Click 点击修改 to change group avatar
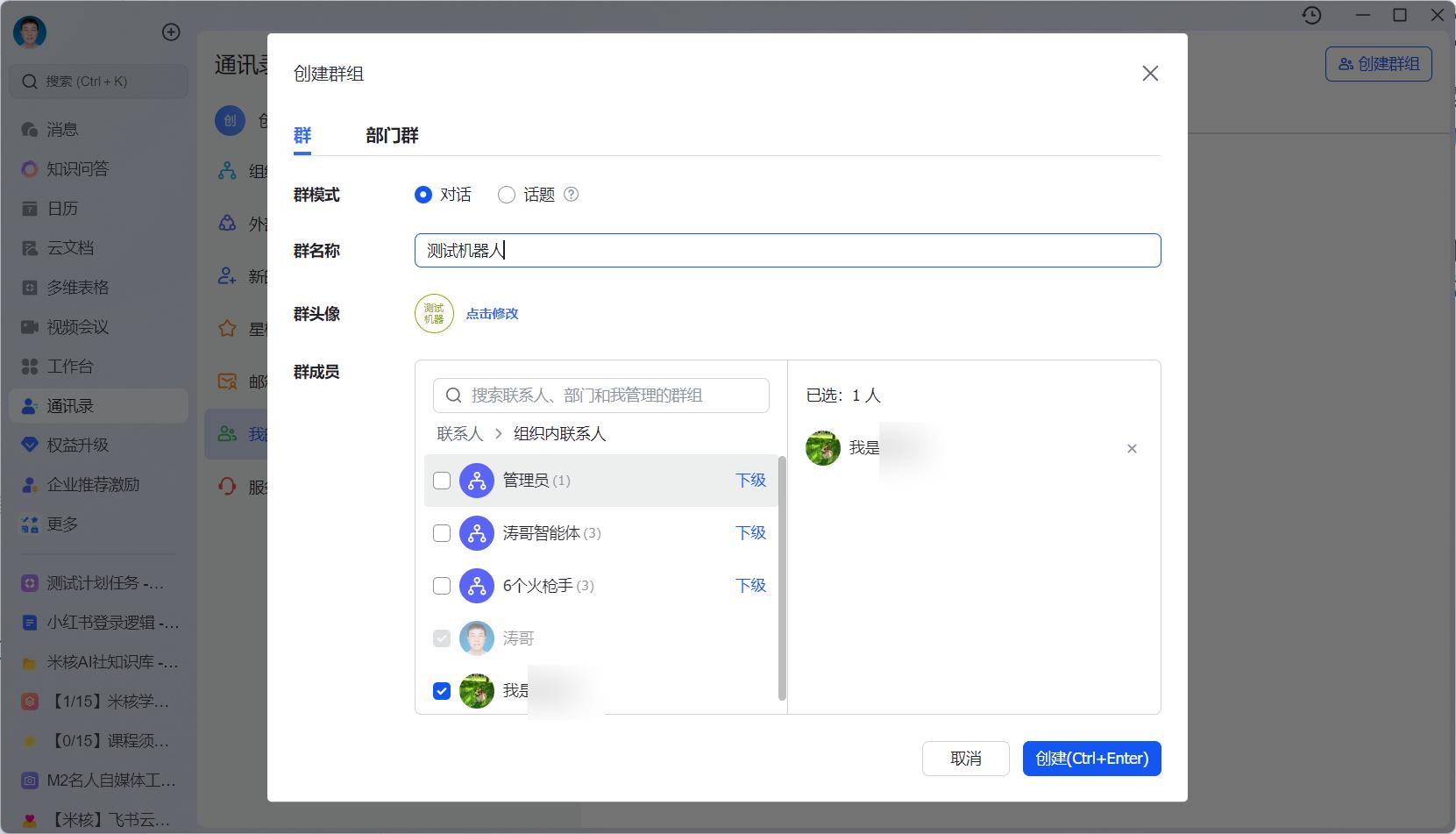The height and width of the screenshot is (834, 1456). click(x=492, y=314)
